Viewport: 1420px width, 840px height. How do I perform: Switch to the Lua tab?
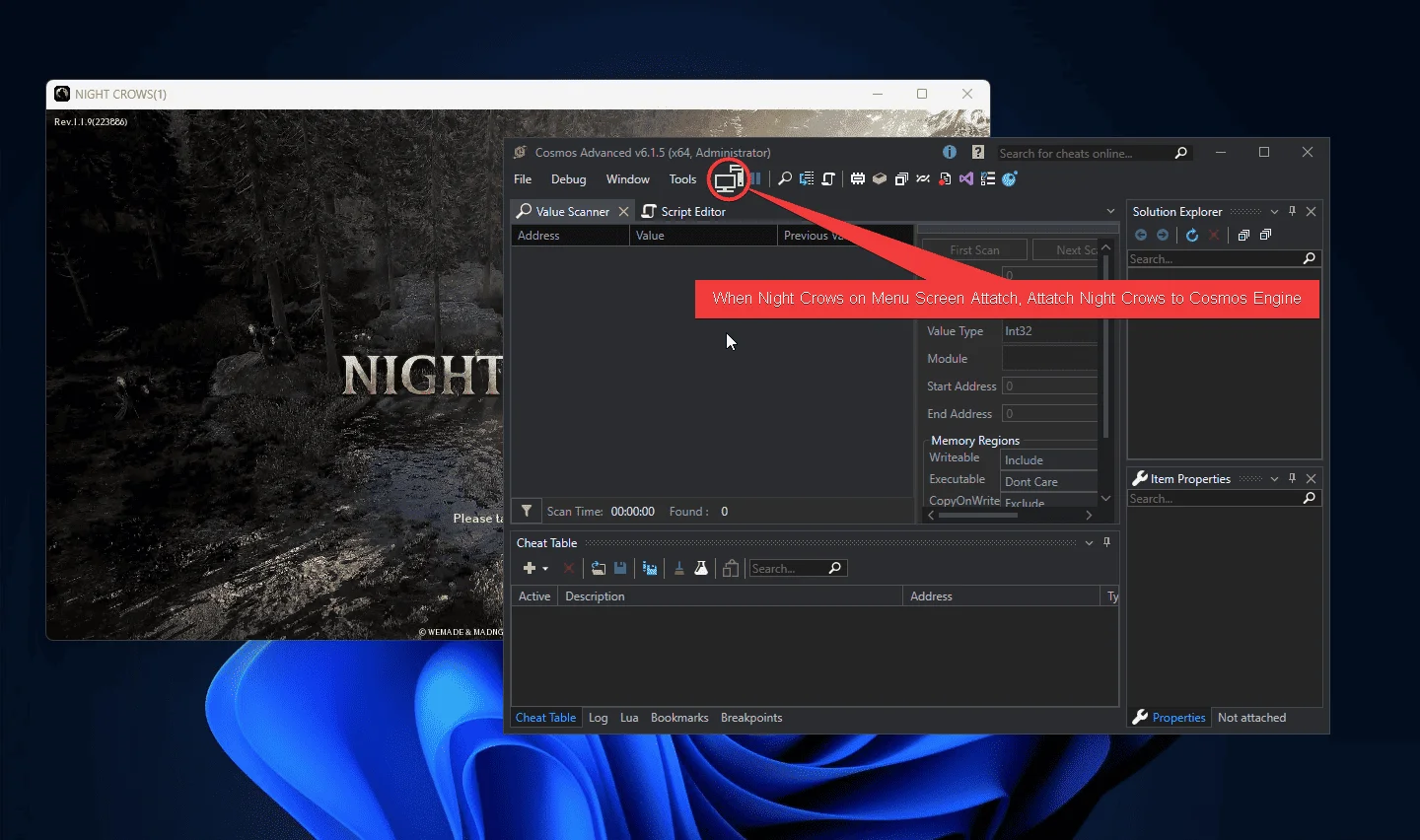coord(629,718)
